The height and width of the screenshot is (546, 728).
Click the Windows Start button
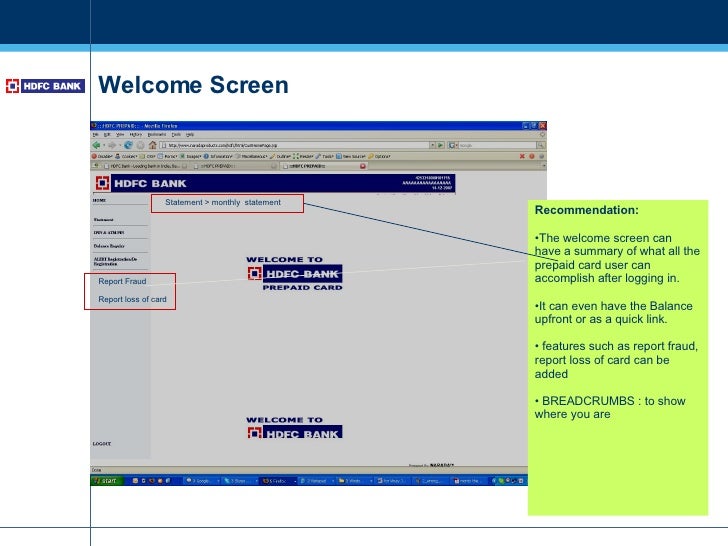(107, 481)
